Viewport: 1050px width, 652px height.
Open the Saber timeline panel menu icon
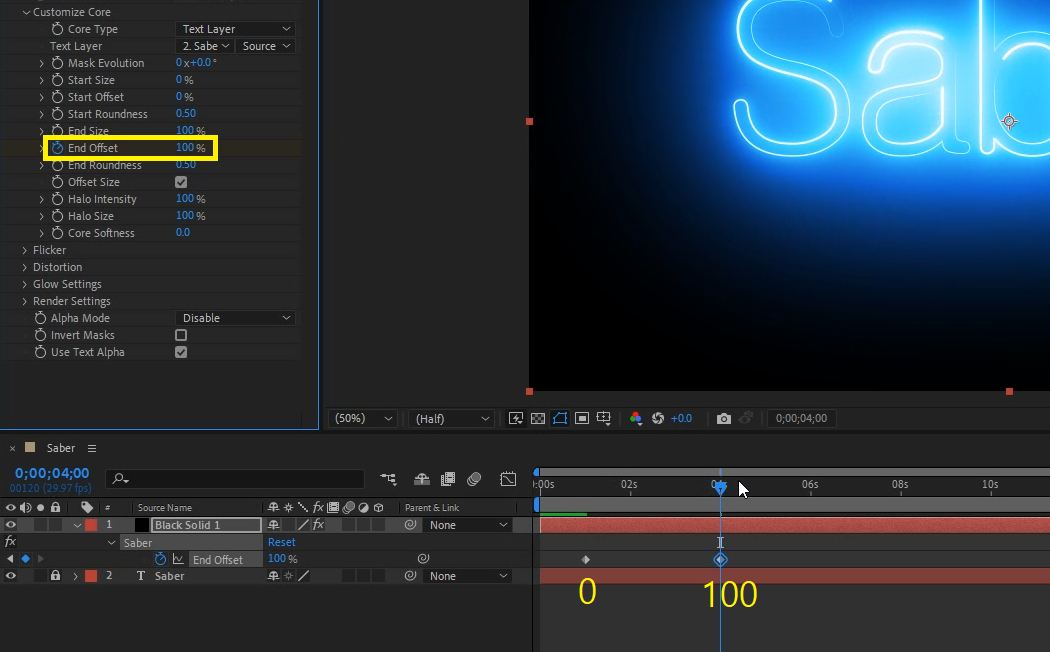coord(92,448)
